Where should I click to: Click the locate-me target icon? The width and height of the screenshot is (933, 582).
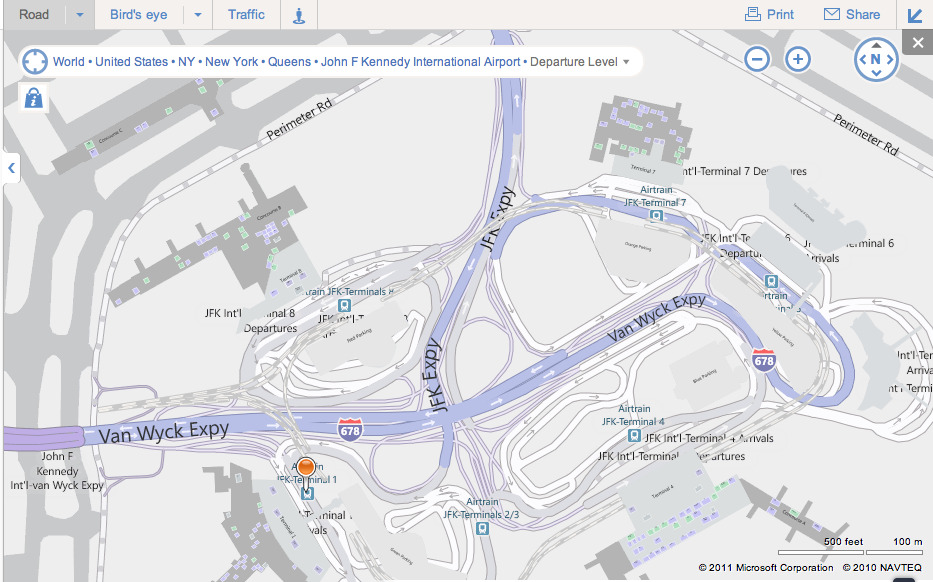(x=34, y=61)
